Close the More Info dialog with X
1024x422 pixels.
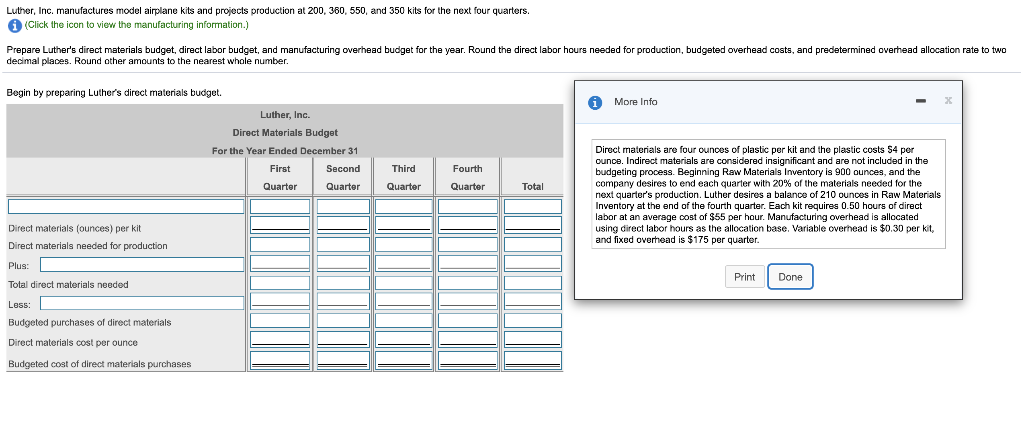click(948, 101)
